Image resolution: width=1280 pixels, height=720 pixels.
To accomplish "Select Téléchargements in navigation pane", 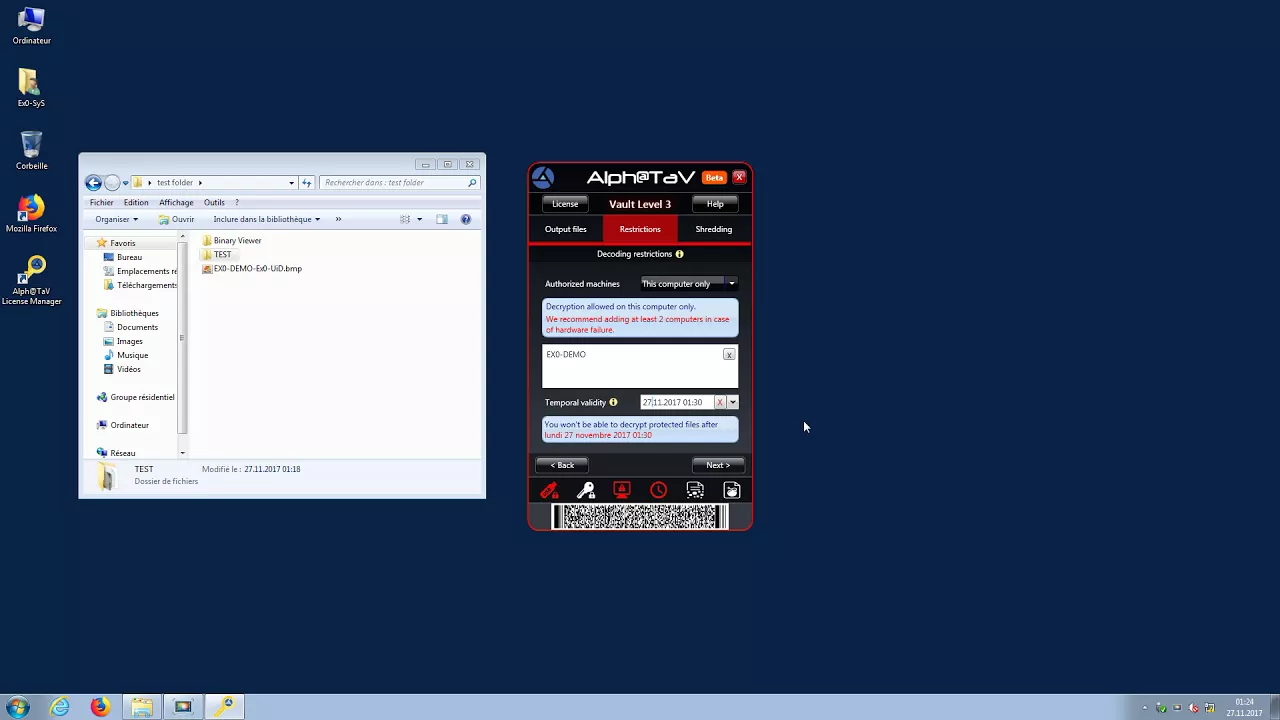I will tap(140, 285).
